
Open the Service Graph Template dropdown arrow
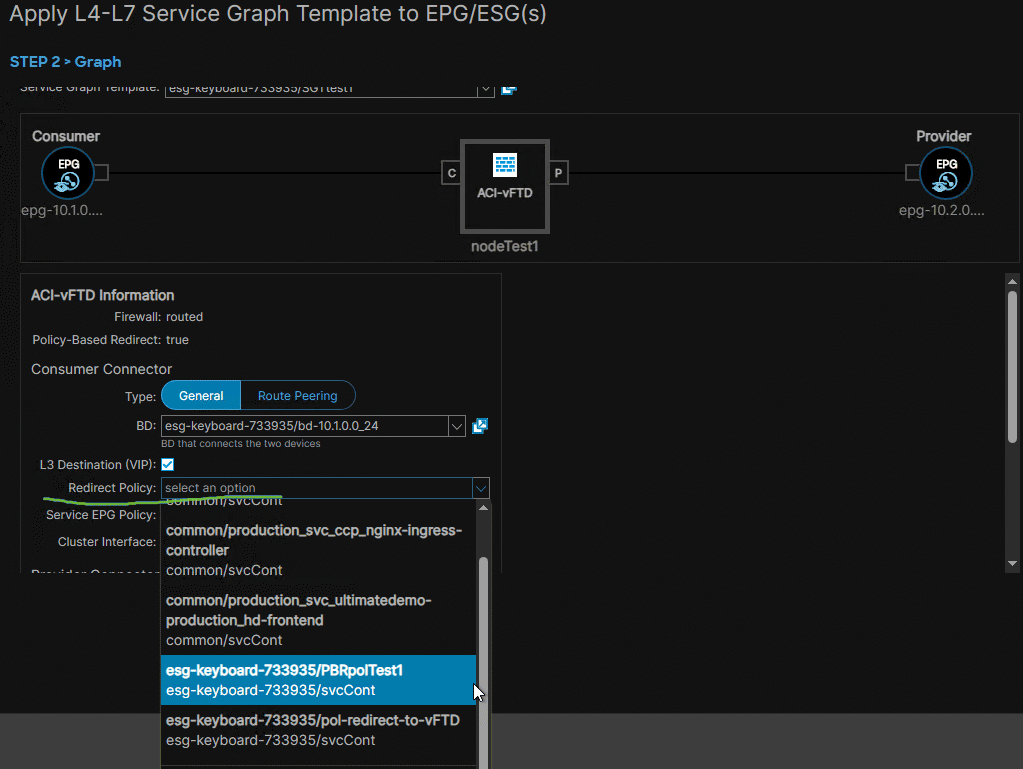485,90
